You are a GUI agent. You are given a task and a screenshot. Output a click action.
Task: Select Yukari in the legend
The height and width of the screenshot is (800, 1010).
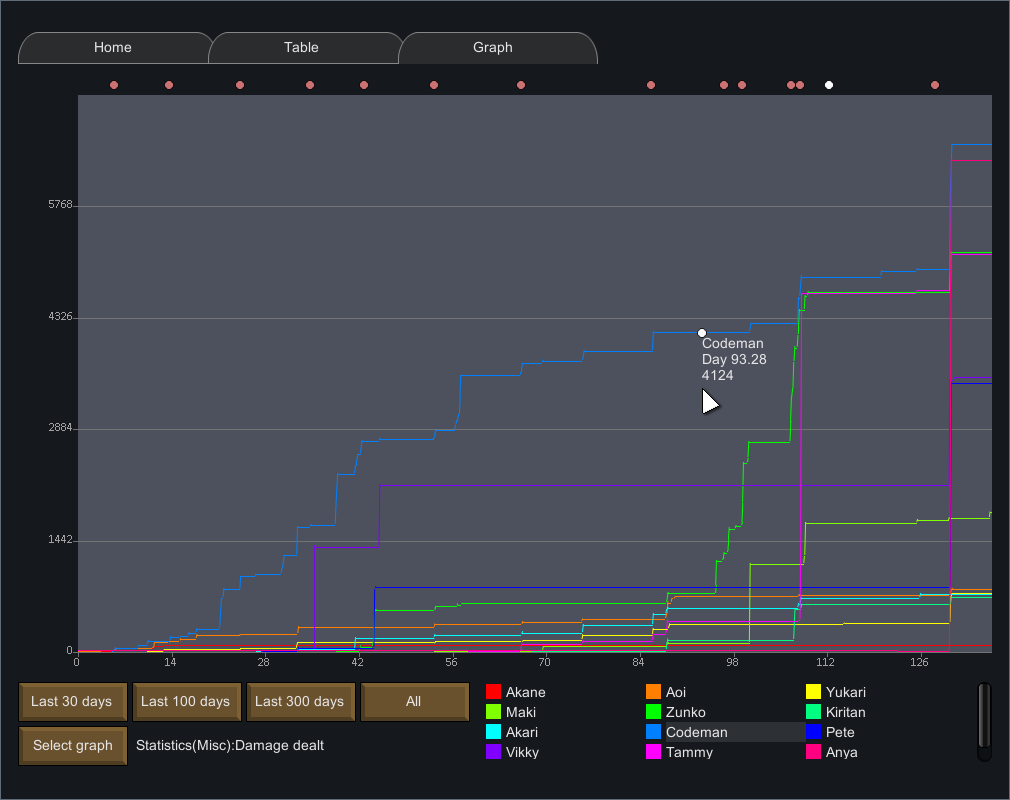(846, 692)
